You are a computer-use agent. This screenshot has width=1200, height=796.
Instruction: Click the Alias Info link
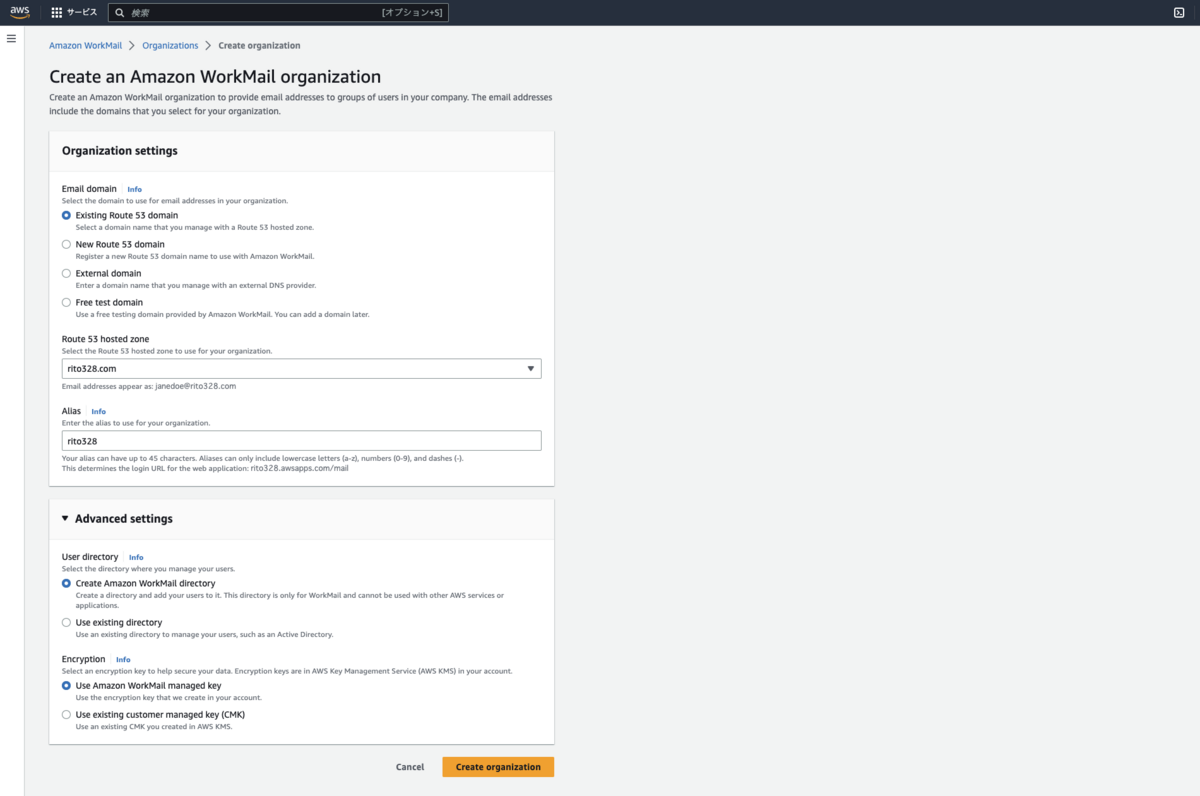click(98, 410)
